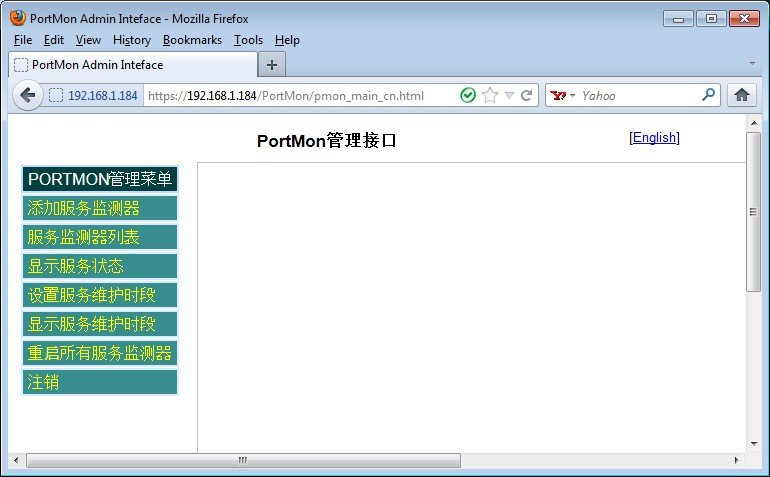Image resolution: width=770 pixels, height=477 pixels.
Task: Click the search magnifier icon
Action: (709, 96)
